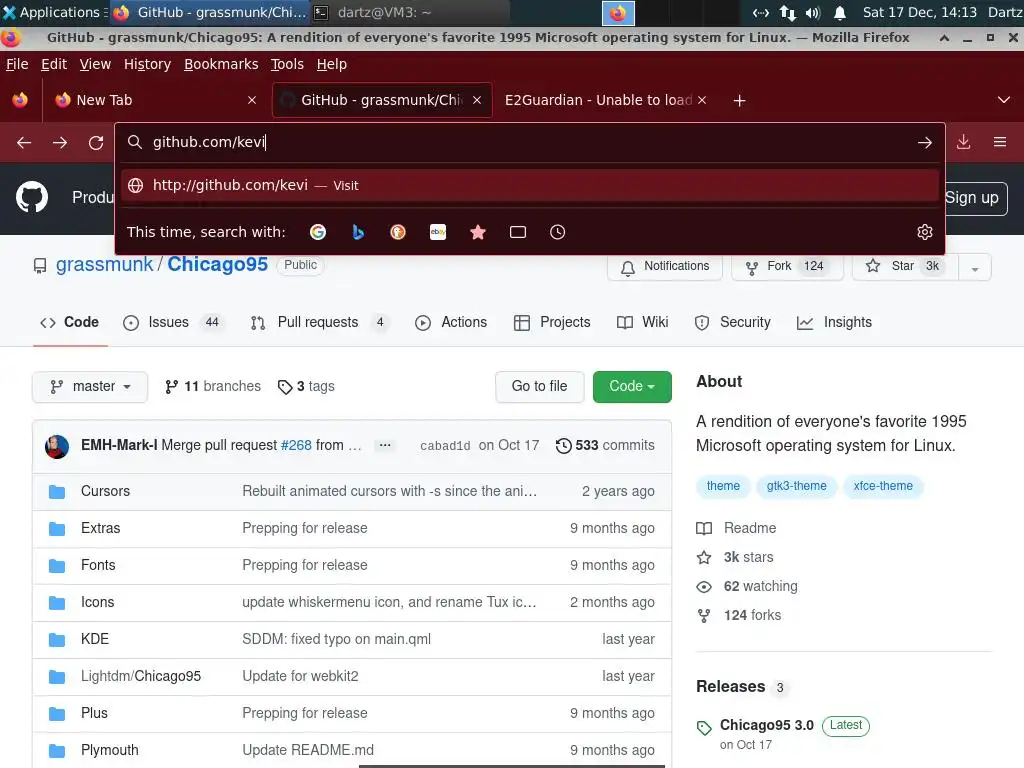
Task: Open the Help menu
Action: coord(332,64)
